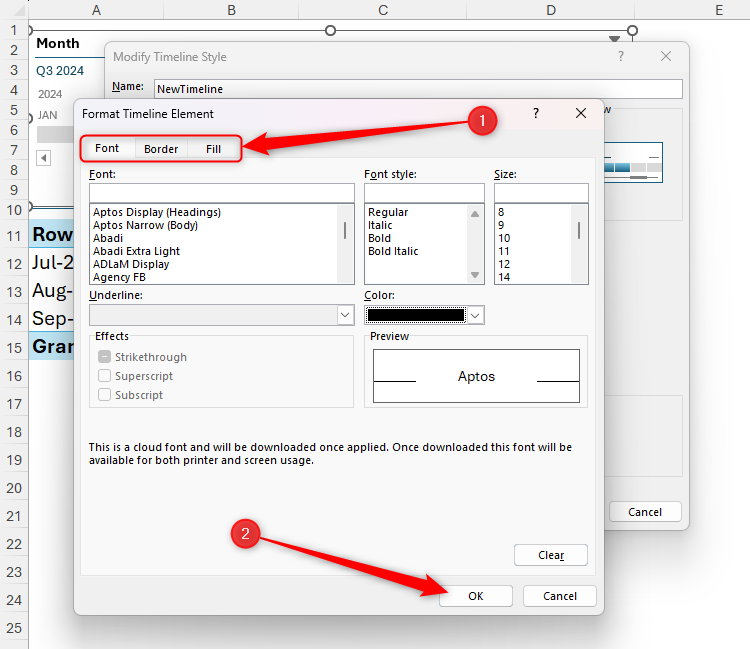Cancel the Format Timeline Element dialog
The height and width of the screenshot is (649, 750).
[x=560, y=596]
